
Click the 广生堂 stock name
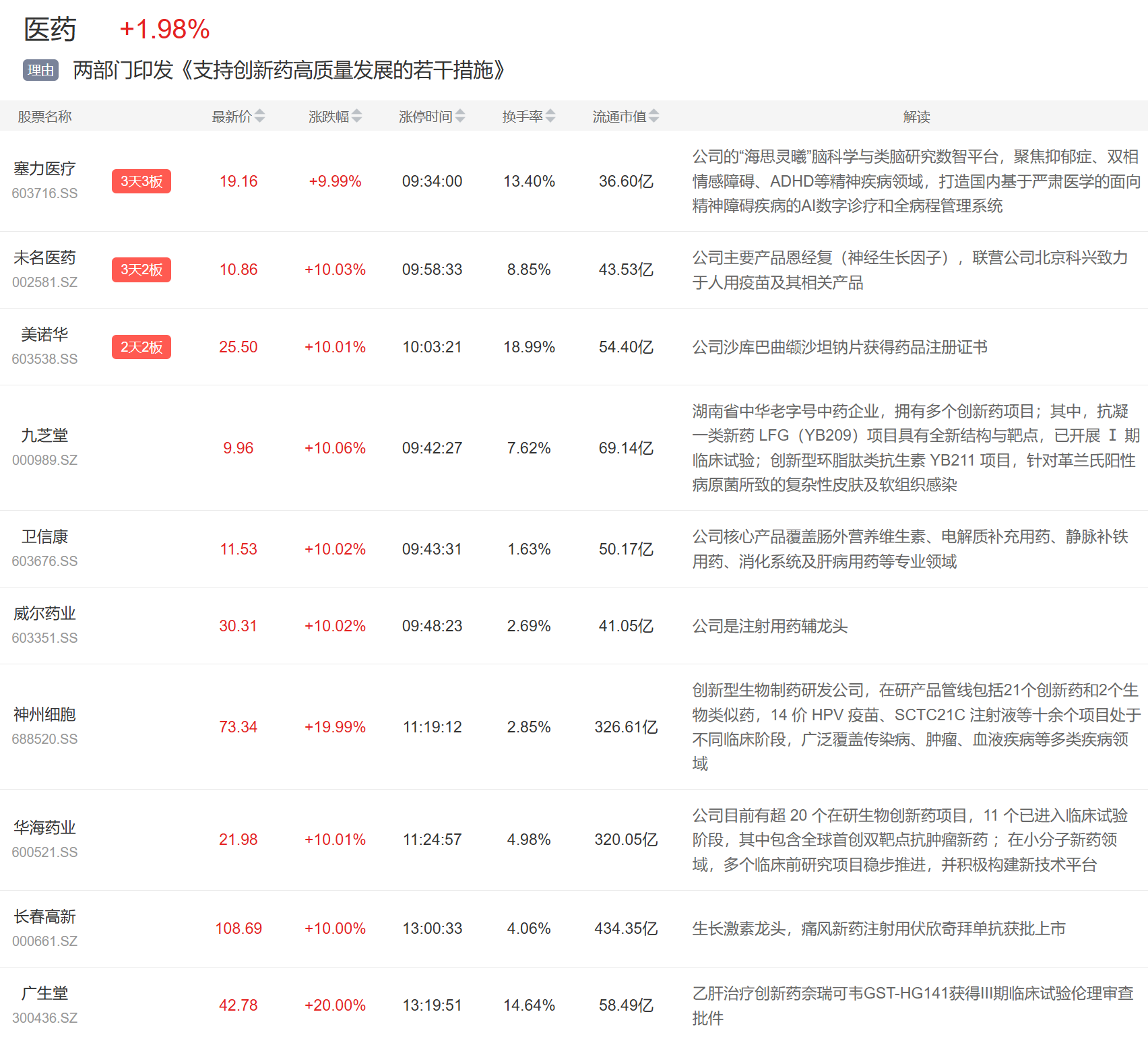tap(44, 993)
